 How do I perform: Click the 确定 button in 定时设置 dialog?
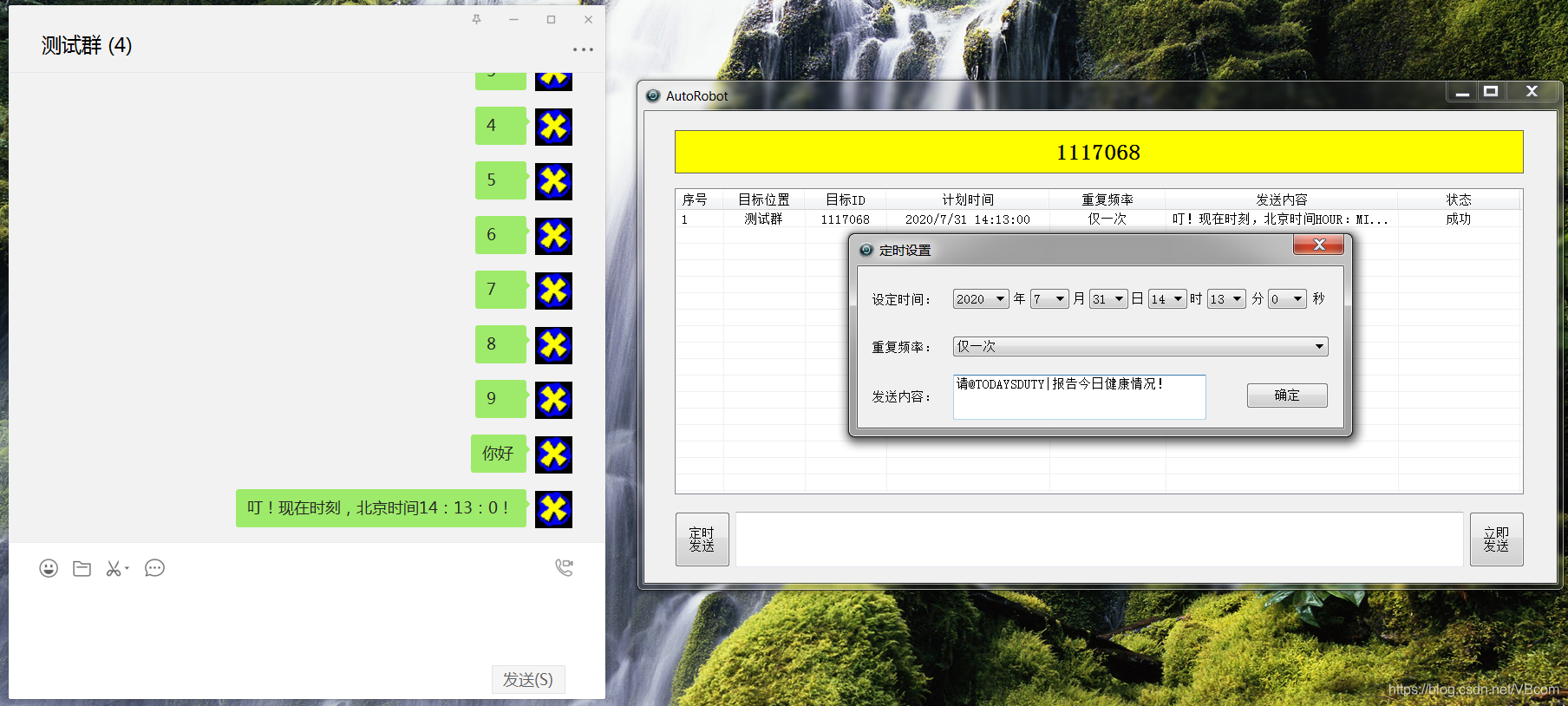point(1287,395)
